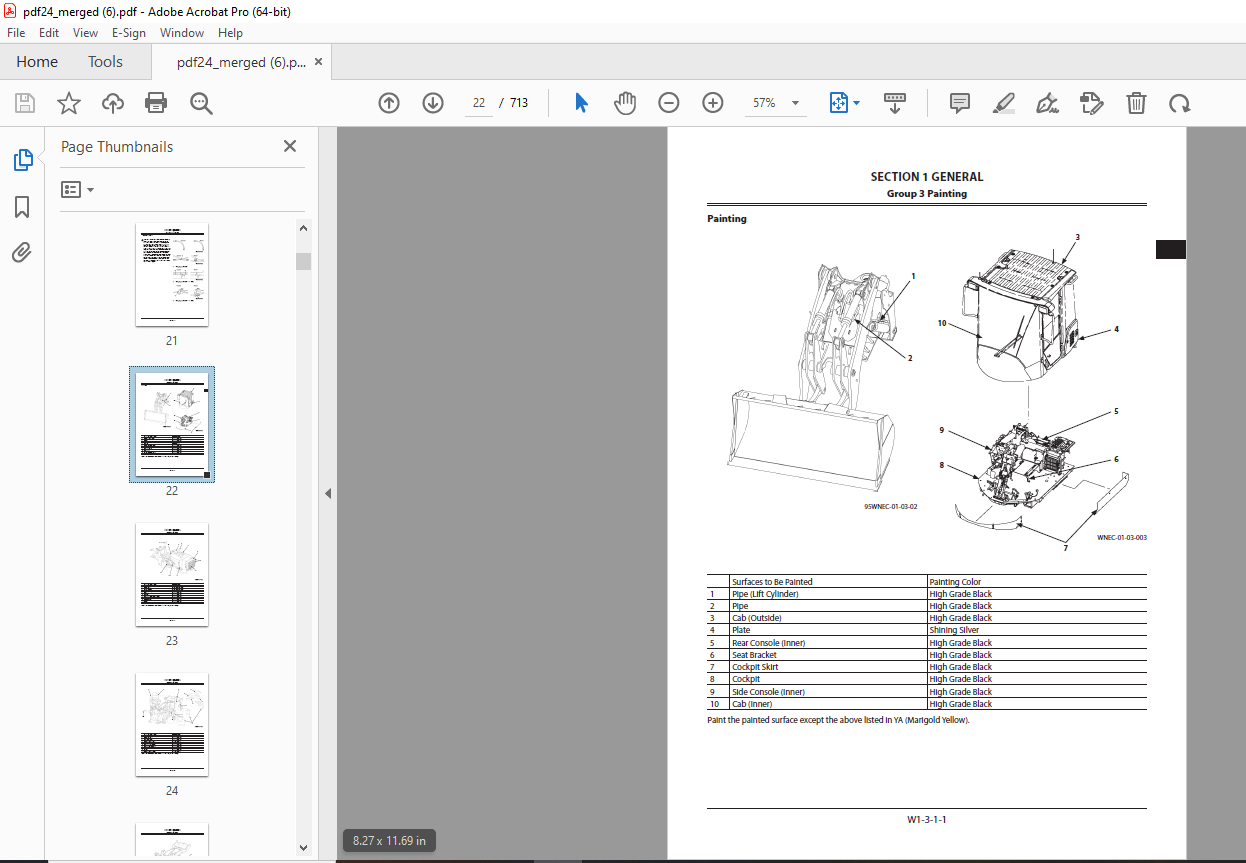Open the find text search tool

(202, 103)
